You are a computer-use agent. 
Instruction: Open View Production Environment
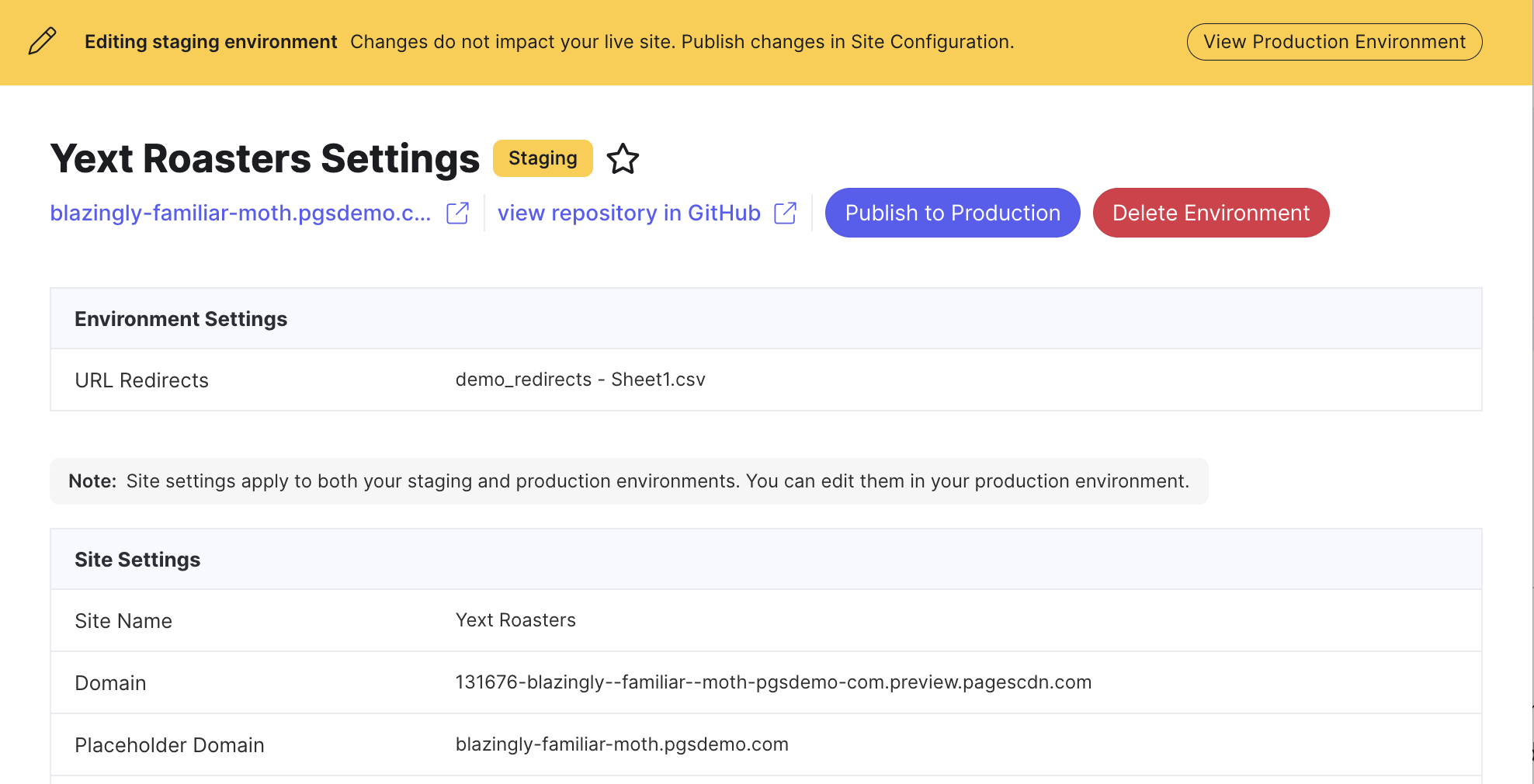click(1334, 42)
